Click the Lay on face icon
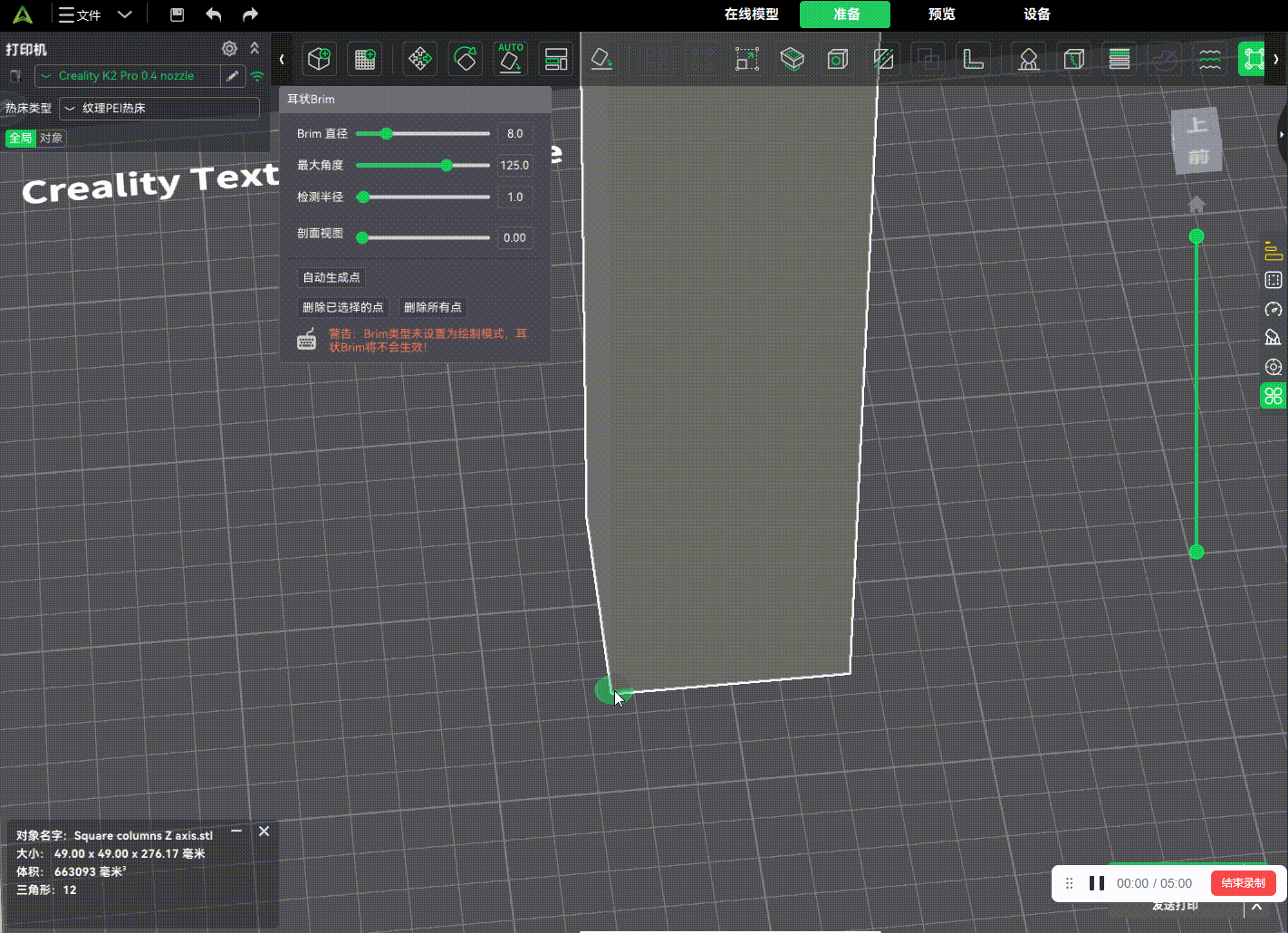Viewport: 1288px width, 933px height. tap(602, 59)
